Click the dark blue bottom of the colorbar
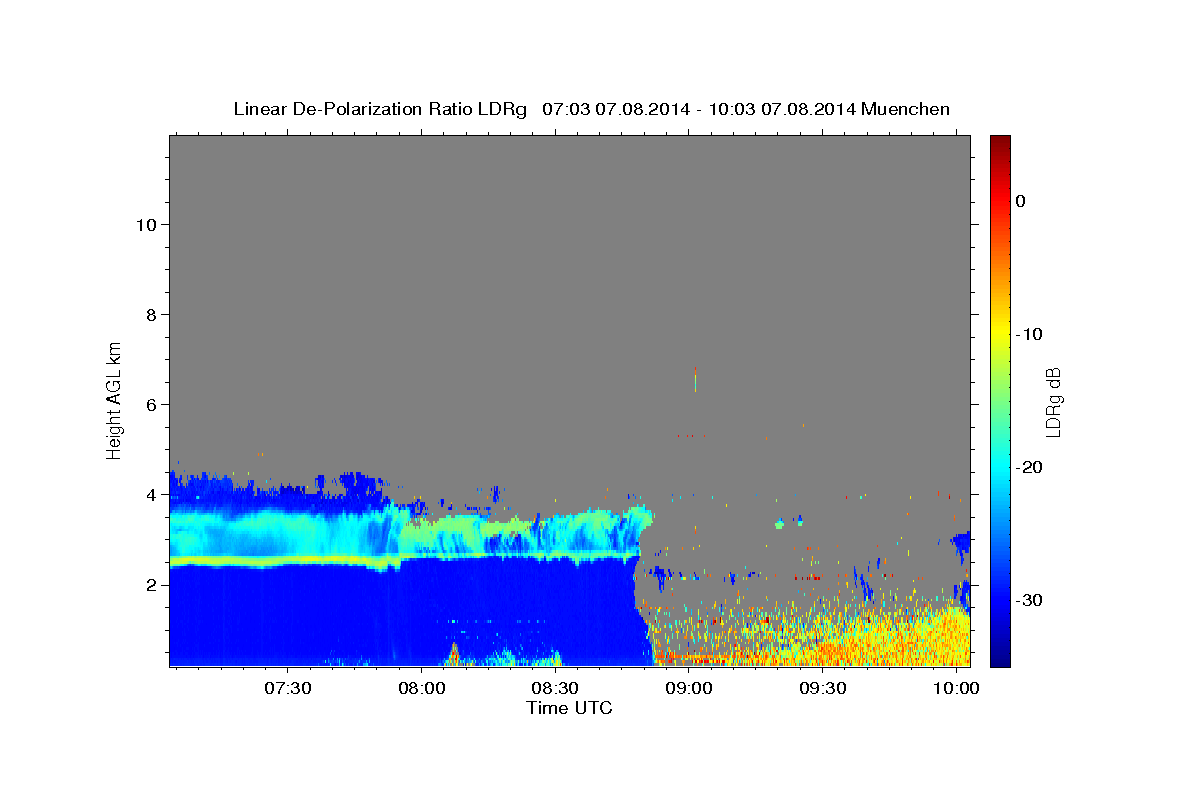The height and width of the screenshot is (800, 1200). click(x=1000, y=655)
